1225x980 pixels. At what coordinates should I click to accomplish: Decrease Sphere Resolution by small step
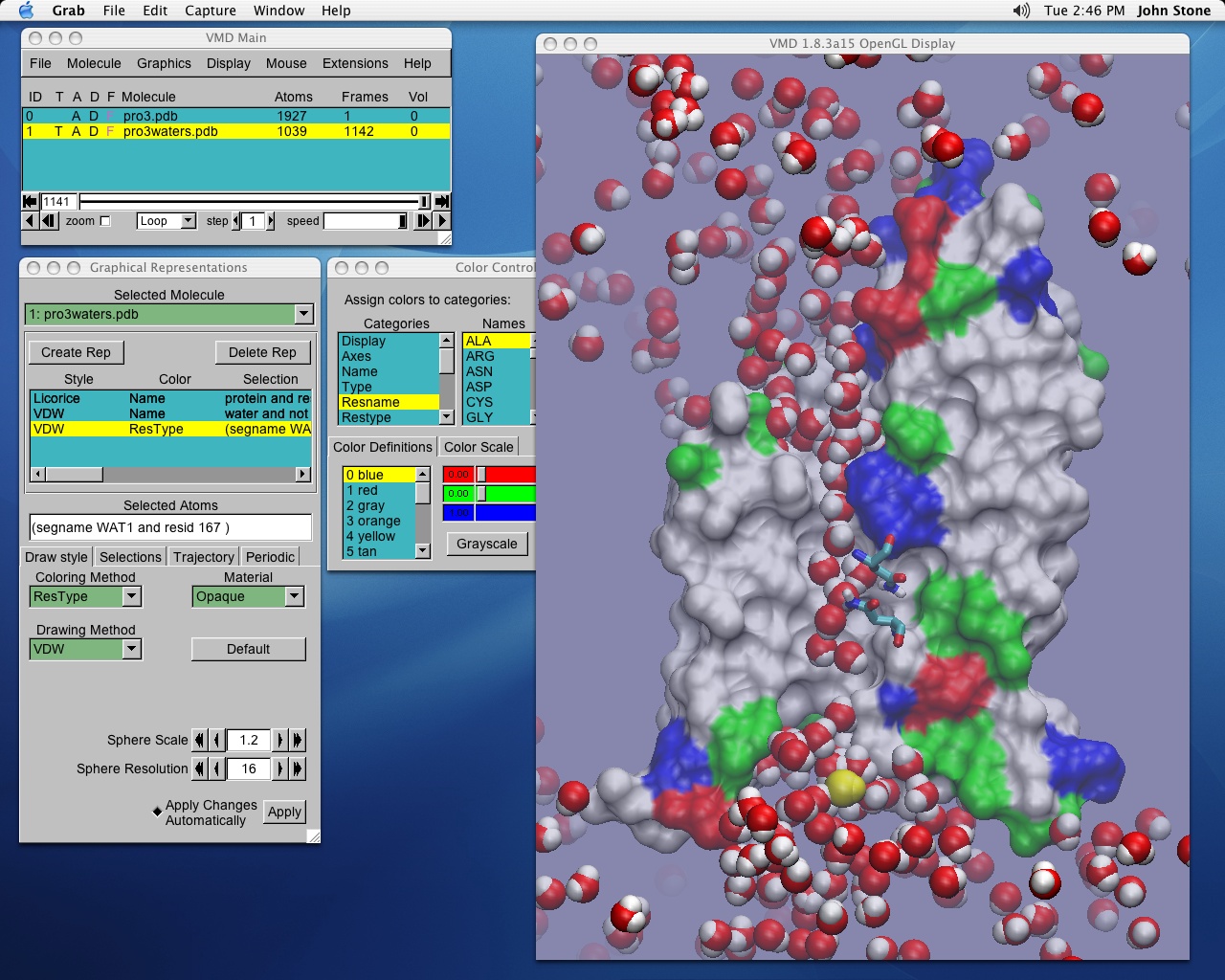pos(217,768)
